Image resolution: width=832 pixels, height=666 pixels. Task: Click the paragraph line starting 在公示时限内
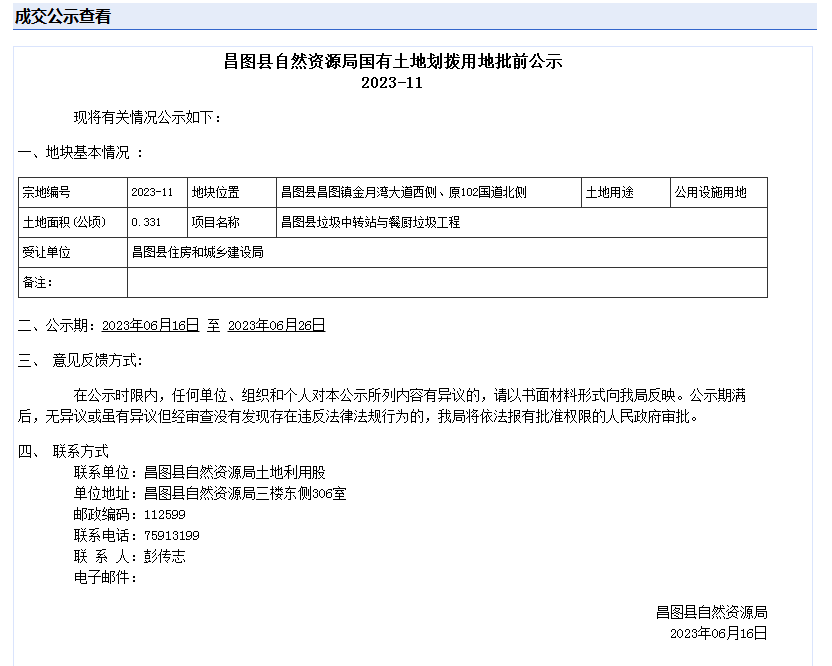pyautogui.click(x=410, y=395)
